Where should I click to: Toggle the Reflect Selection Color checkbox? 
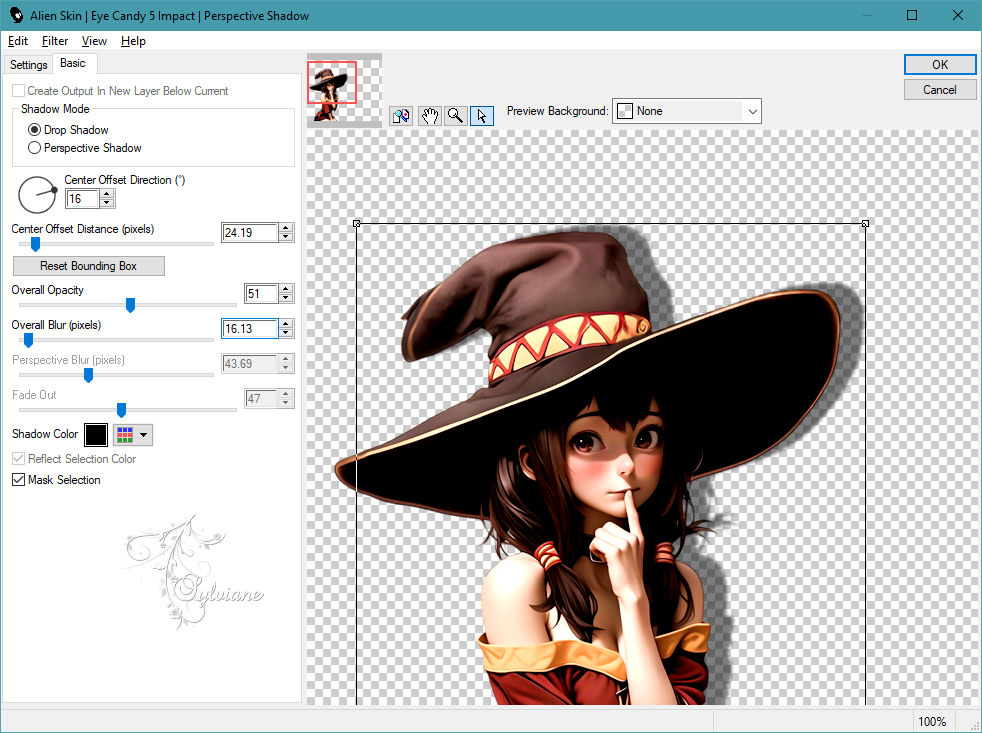(19, 459)
